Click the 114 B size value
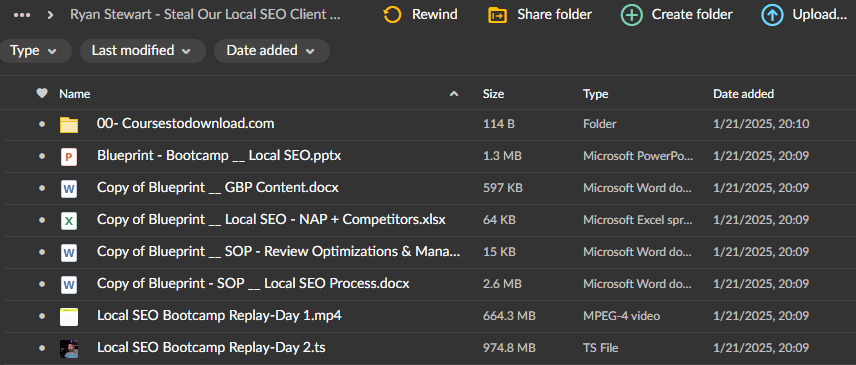Screen dimensions: 856x365 pyautogui.click(x=498, y=124)
